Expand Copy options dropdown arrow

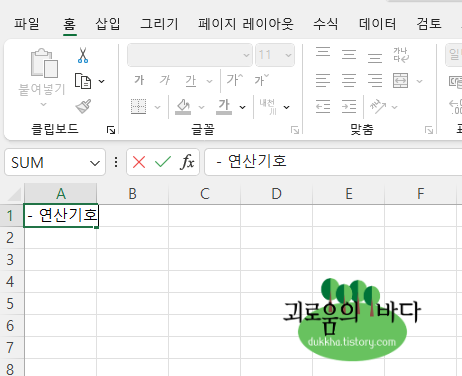[102, 81]
